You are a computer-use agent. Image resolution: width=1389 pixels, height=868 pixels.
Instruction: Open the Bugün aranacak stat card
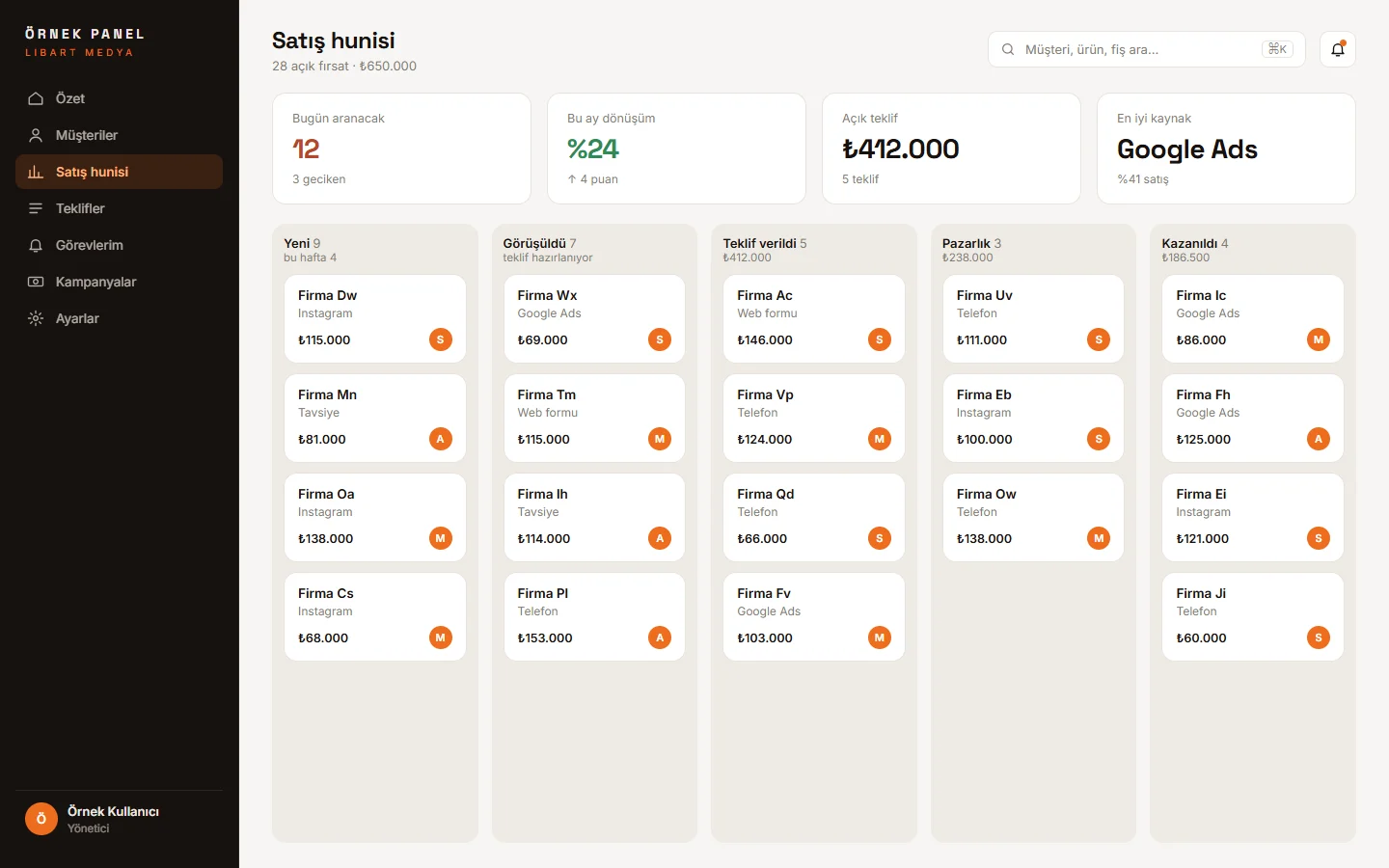click(401, 149)
